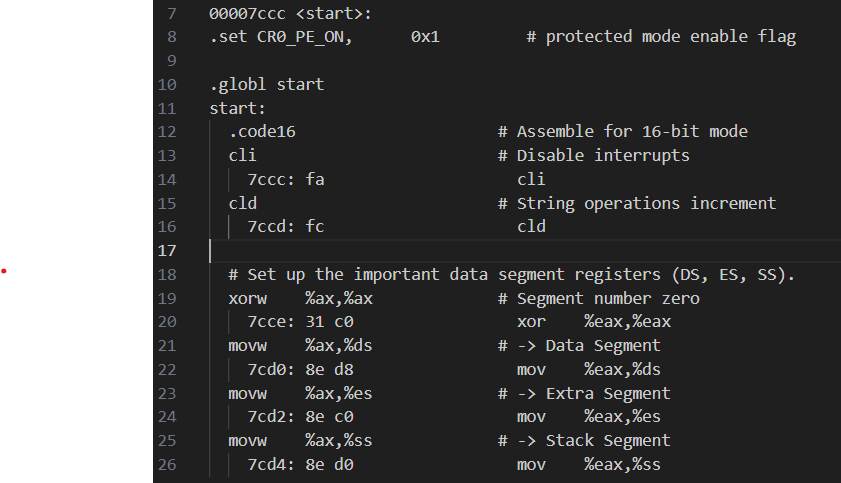Click the '-> Extra Segment' comment

[593, 393]
